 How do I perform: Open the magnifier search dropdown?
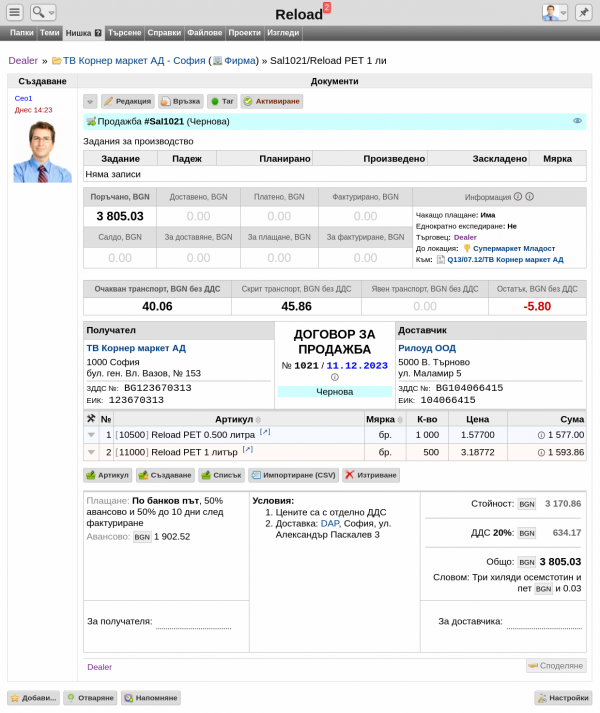coord(43,12)
